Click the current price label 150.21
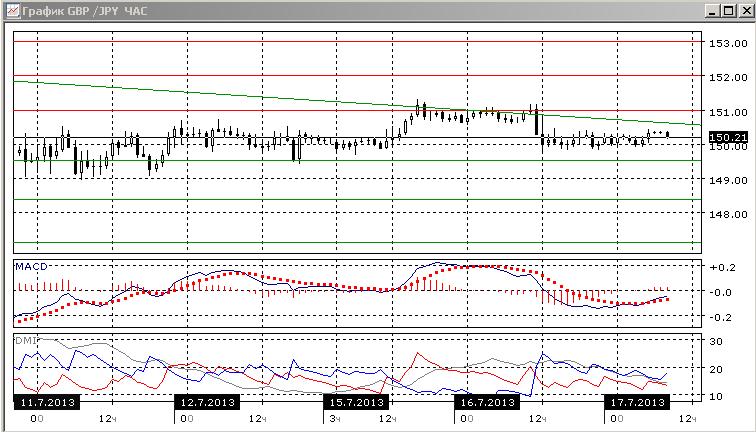Image resolution: width=756 pixels, height=432 pixels. pyautogui.click(x=728, y=138)
